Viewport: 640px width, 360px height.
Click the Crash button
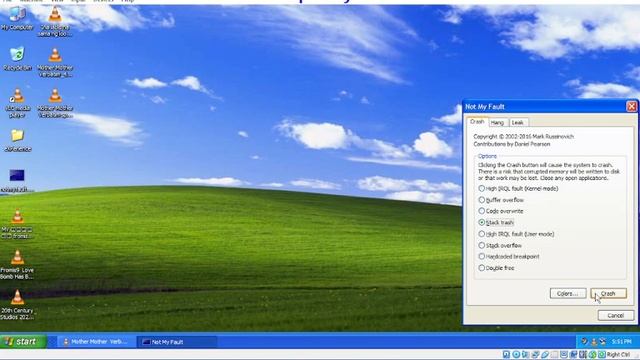pos(608,293)
